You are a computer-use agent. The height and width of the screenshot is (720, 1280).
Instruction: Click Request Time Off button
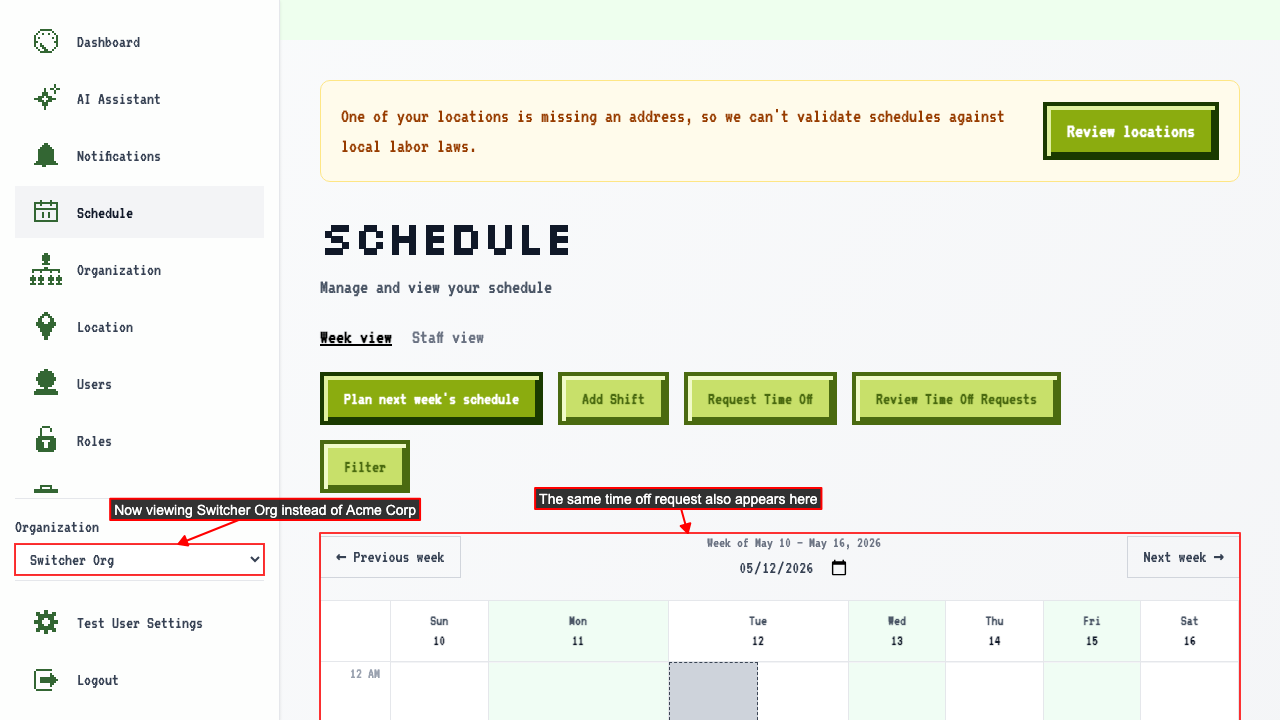(x=760, y=399)
